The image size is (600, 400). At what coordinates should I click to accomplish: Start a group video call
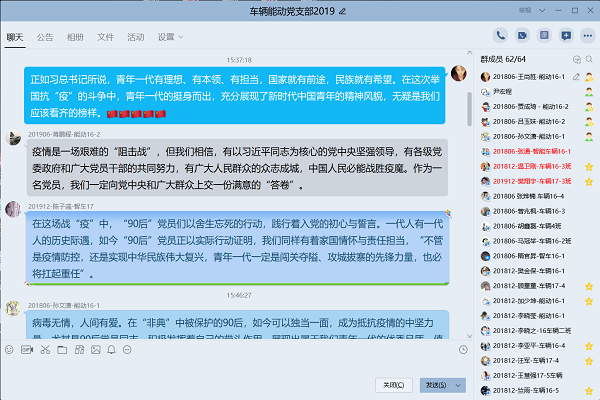pyautogui.click(x=522, y=36)
